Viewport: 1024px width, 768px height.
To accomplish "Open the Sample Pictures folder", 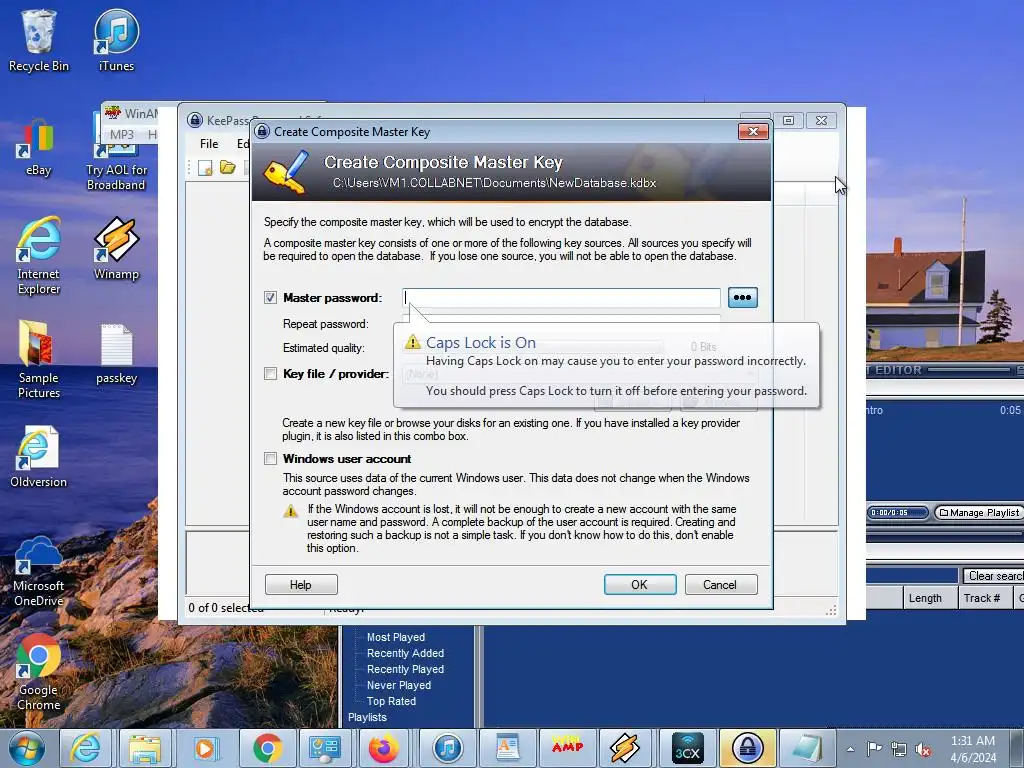I will tap(39, 359).
